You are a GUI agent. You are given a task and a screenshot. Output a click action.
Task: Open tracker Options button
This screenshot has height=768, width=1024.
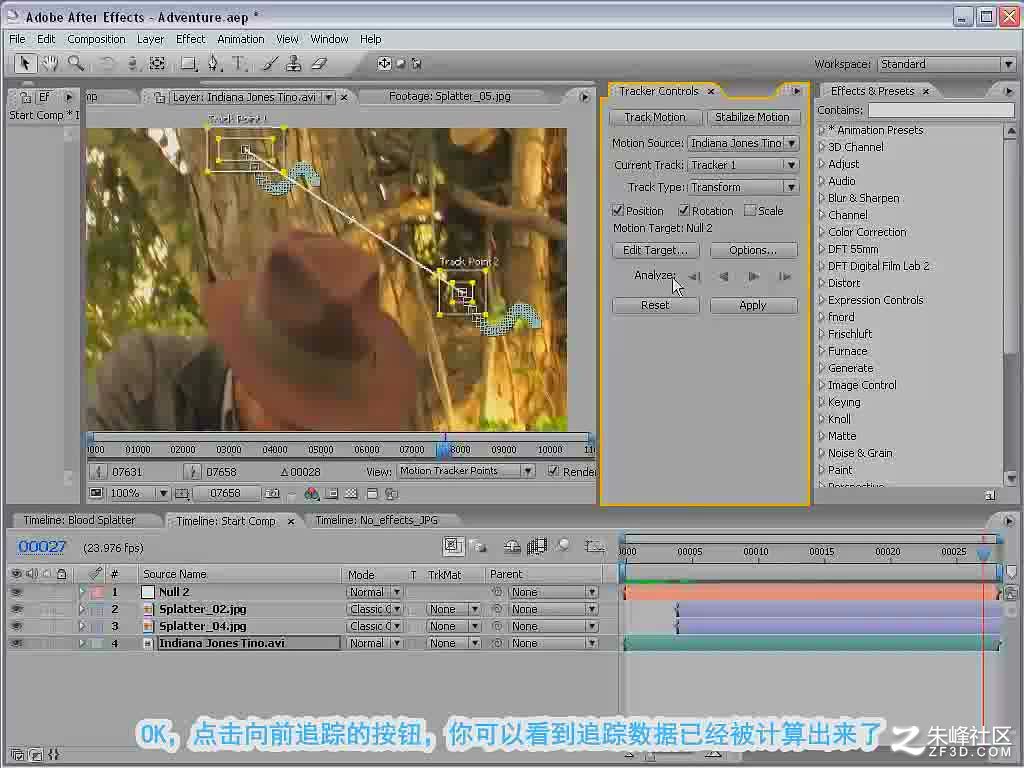tap(753, 250)
